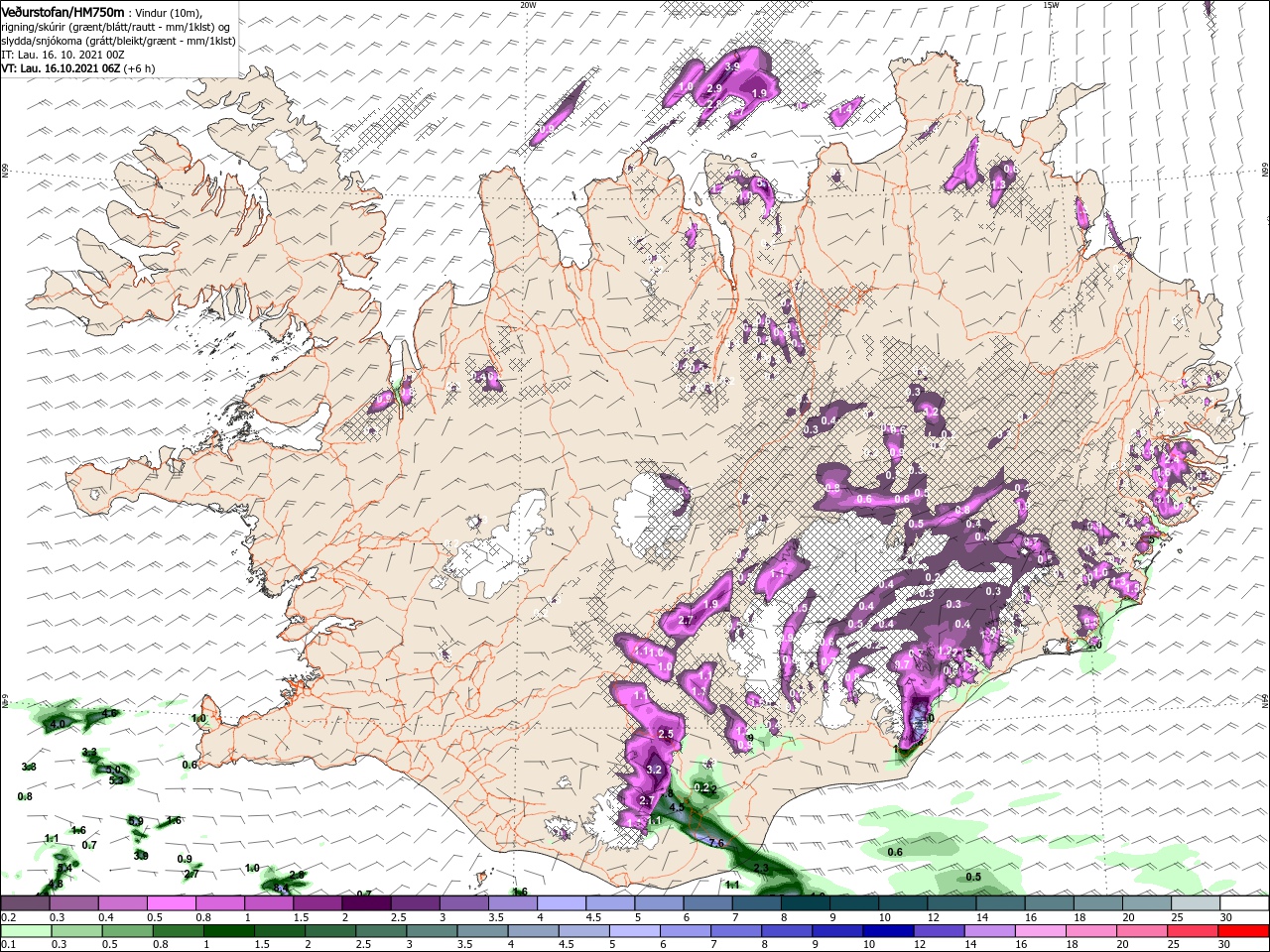This screenshot has height=952, width=1270.
Task: Pick upper legend swatch between 0.3 and 0.4
Action: pyautogui.click(x=73, y=902)
